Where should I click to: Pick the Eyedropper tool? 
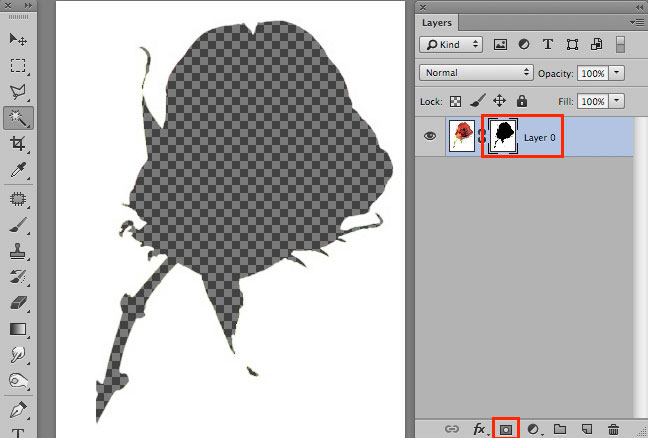(18, 170)
